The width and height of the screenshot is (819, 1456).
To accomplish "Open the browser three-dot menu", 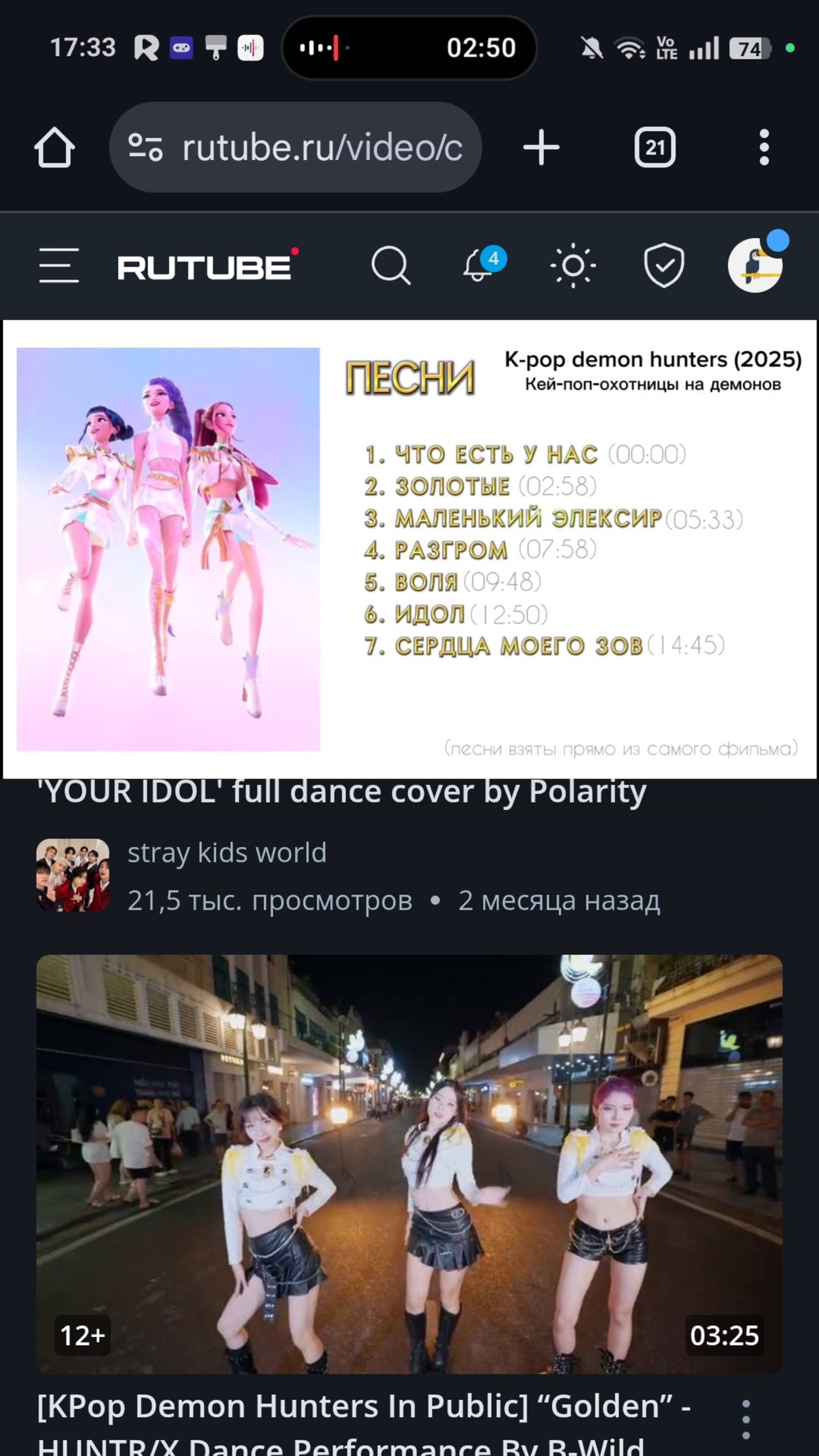I will (x=764, y=147).
